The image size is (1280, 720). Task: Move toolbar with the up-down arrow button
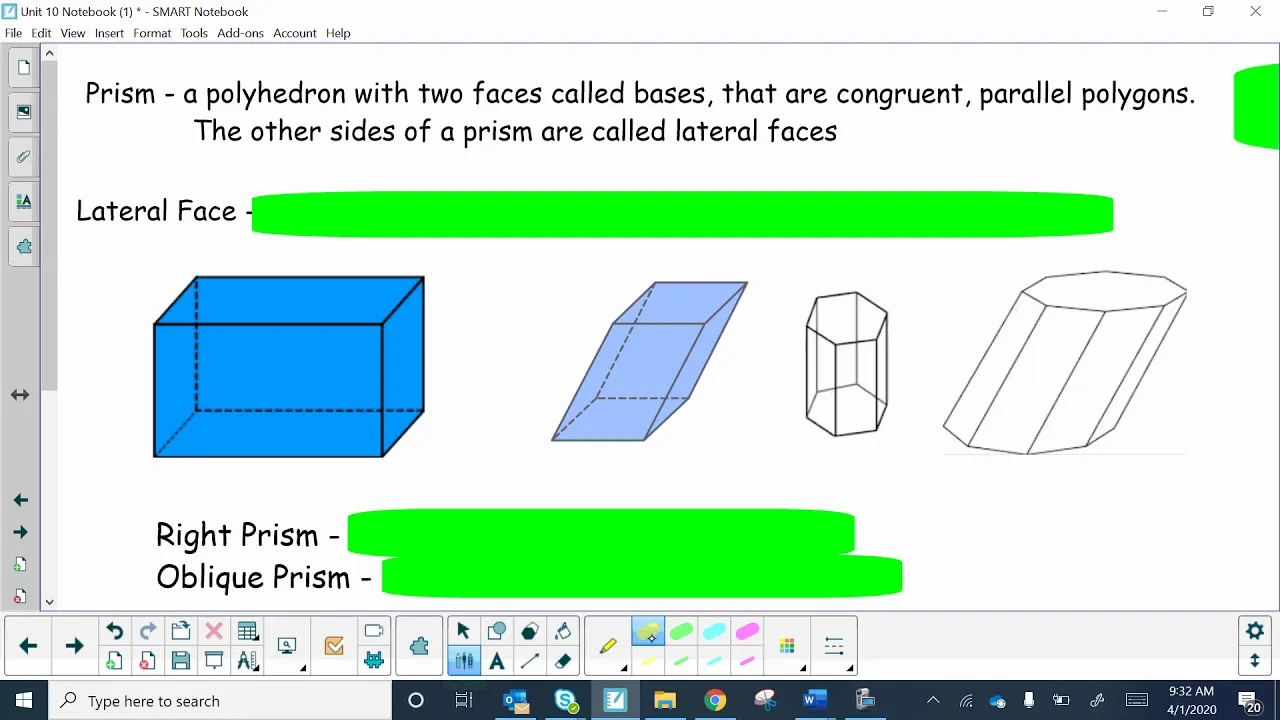click(1255, 661)
